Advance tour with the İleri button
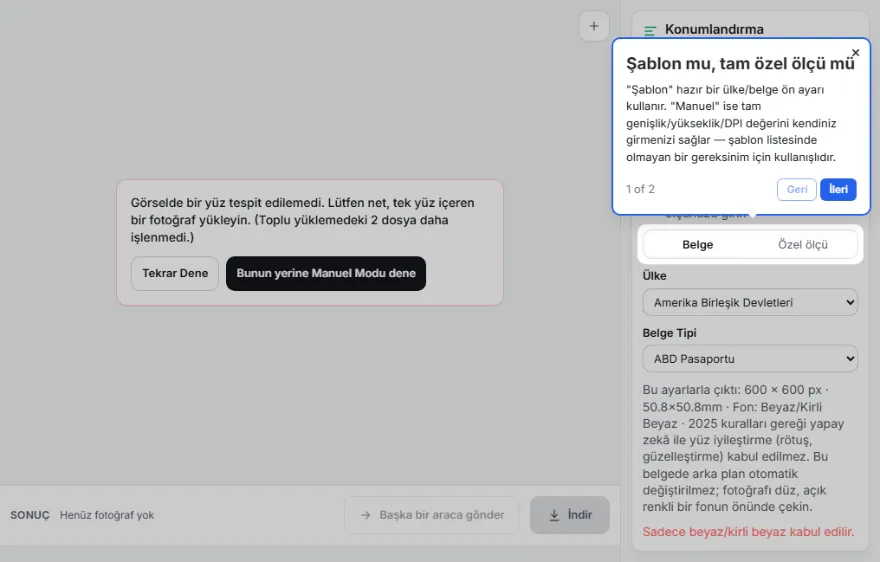The image size is (880, 562). (838, 189)
